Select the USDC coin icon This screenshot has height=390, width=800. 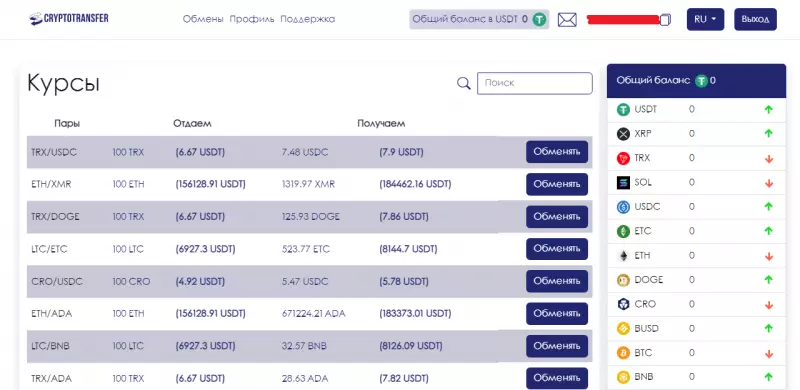623,207
